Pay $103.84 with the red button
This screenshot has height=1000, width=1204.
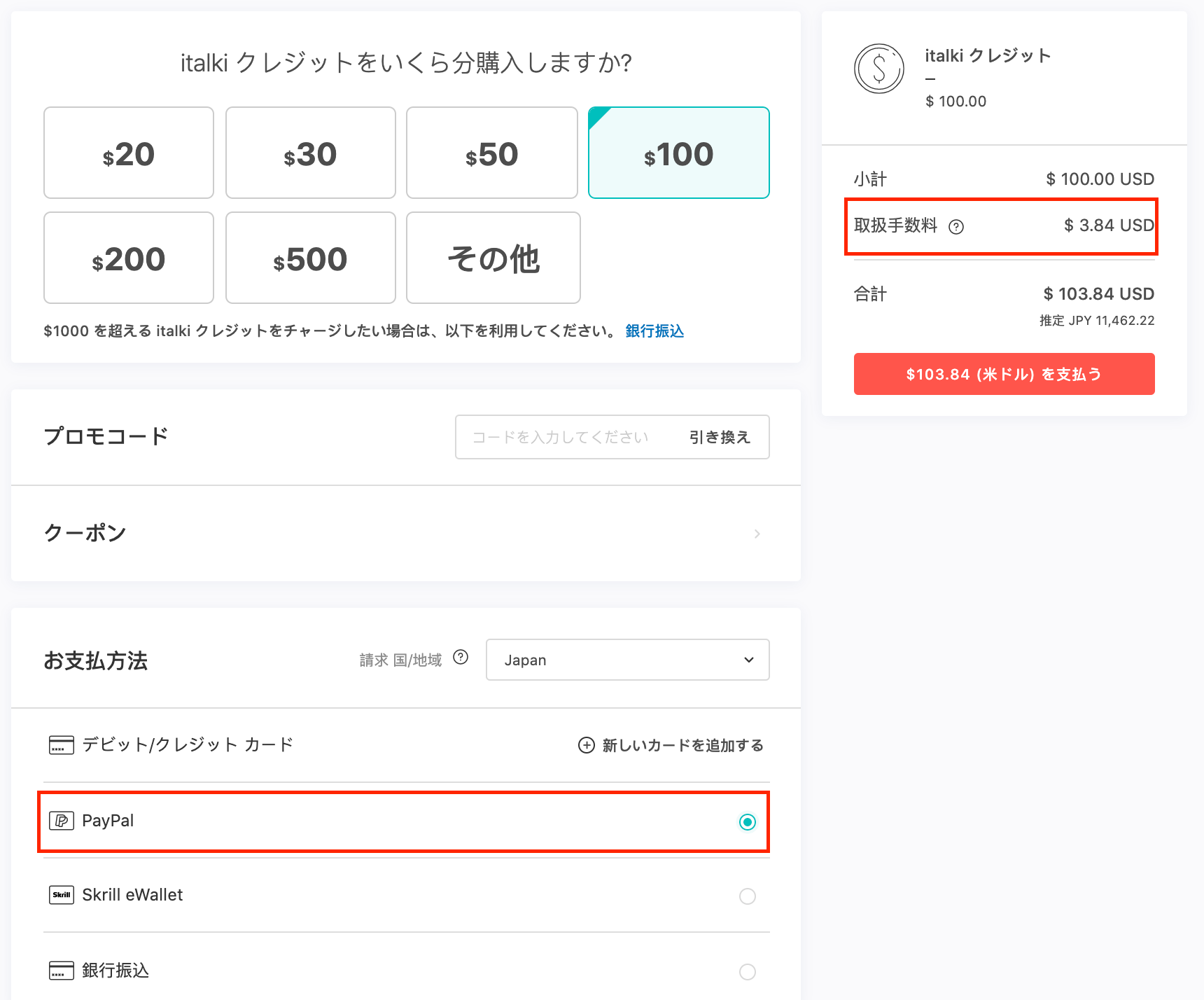1004,374
